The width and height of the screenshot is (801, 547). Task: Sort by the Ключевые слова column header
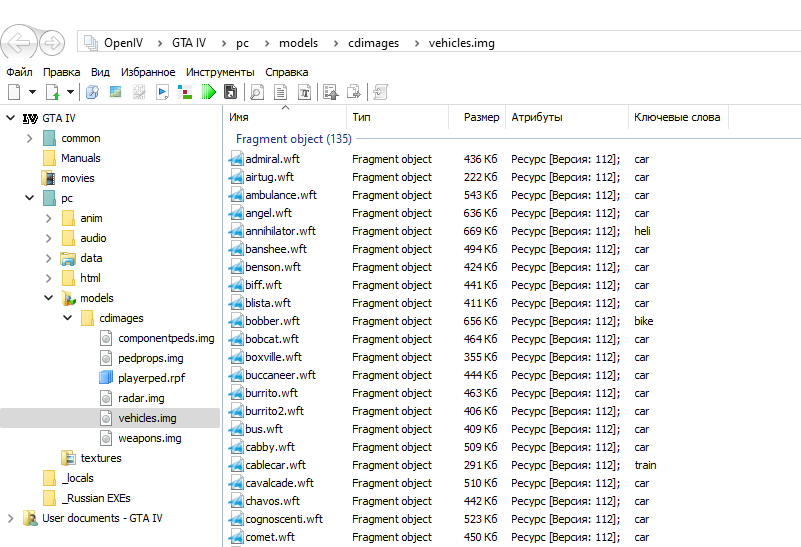(x=678, y=117)
